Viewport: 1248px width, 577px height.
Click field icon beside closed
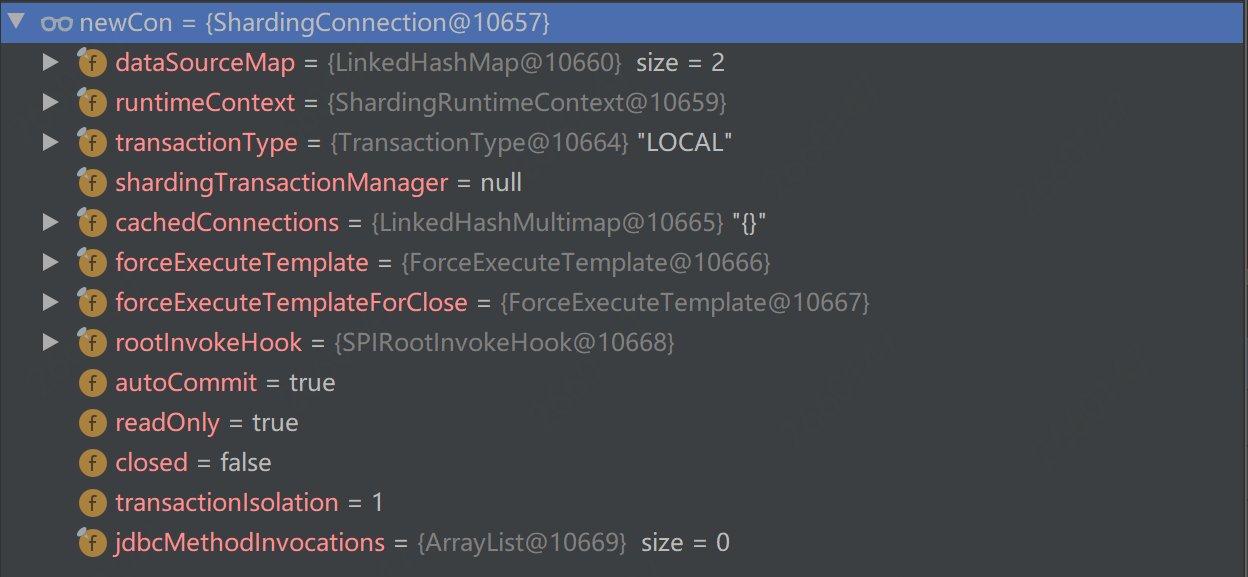pos(92,463)
